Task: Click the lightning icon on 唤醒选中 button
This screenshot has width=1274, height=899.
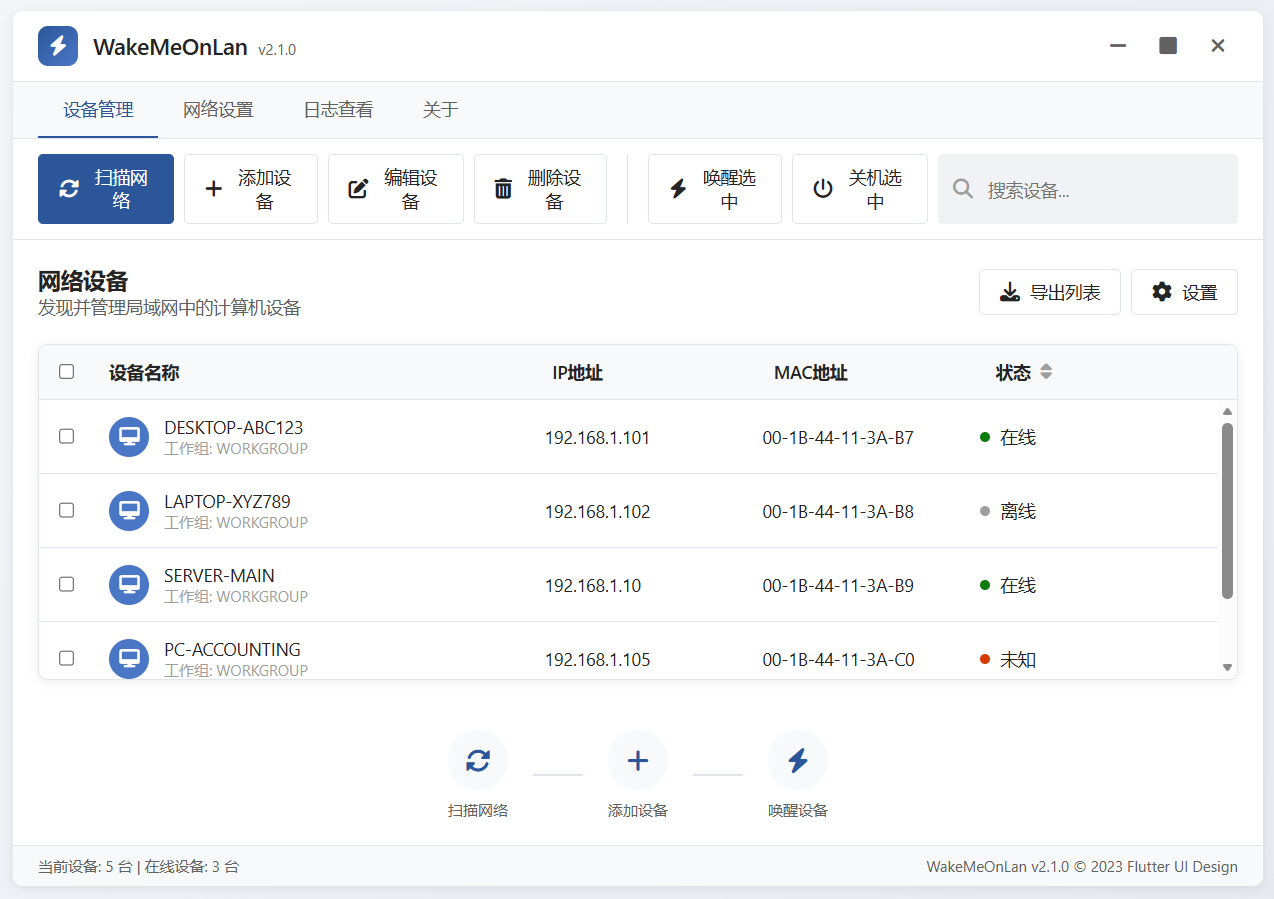Action: pyautogui.click(x=678, y=189)
